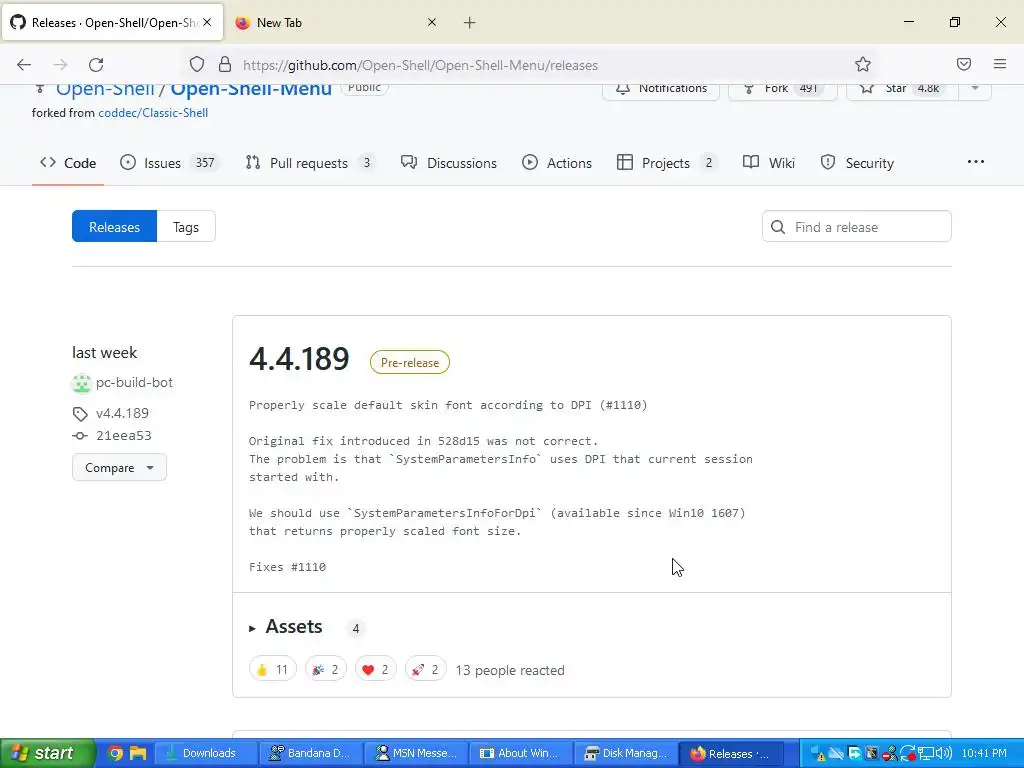Image resolution: width=1024 pixels, height=768 pixels.
Task: Close the New Tab tab
Action: [x=432, y=22]
